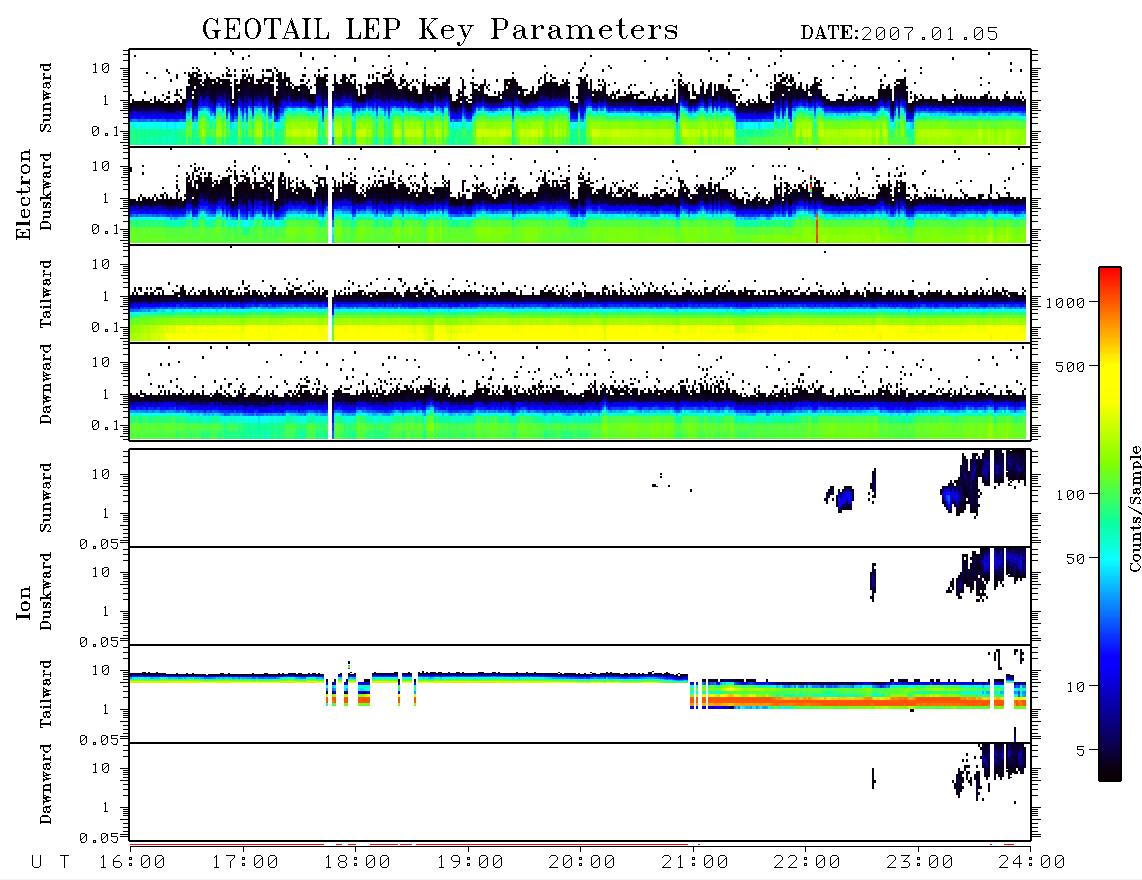Click the Electron 'Sunward' panel label
1142x880 pixels.
coord(46,98)
